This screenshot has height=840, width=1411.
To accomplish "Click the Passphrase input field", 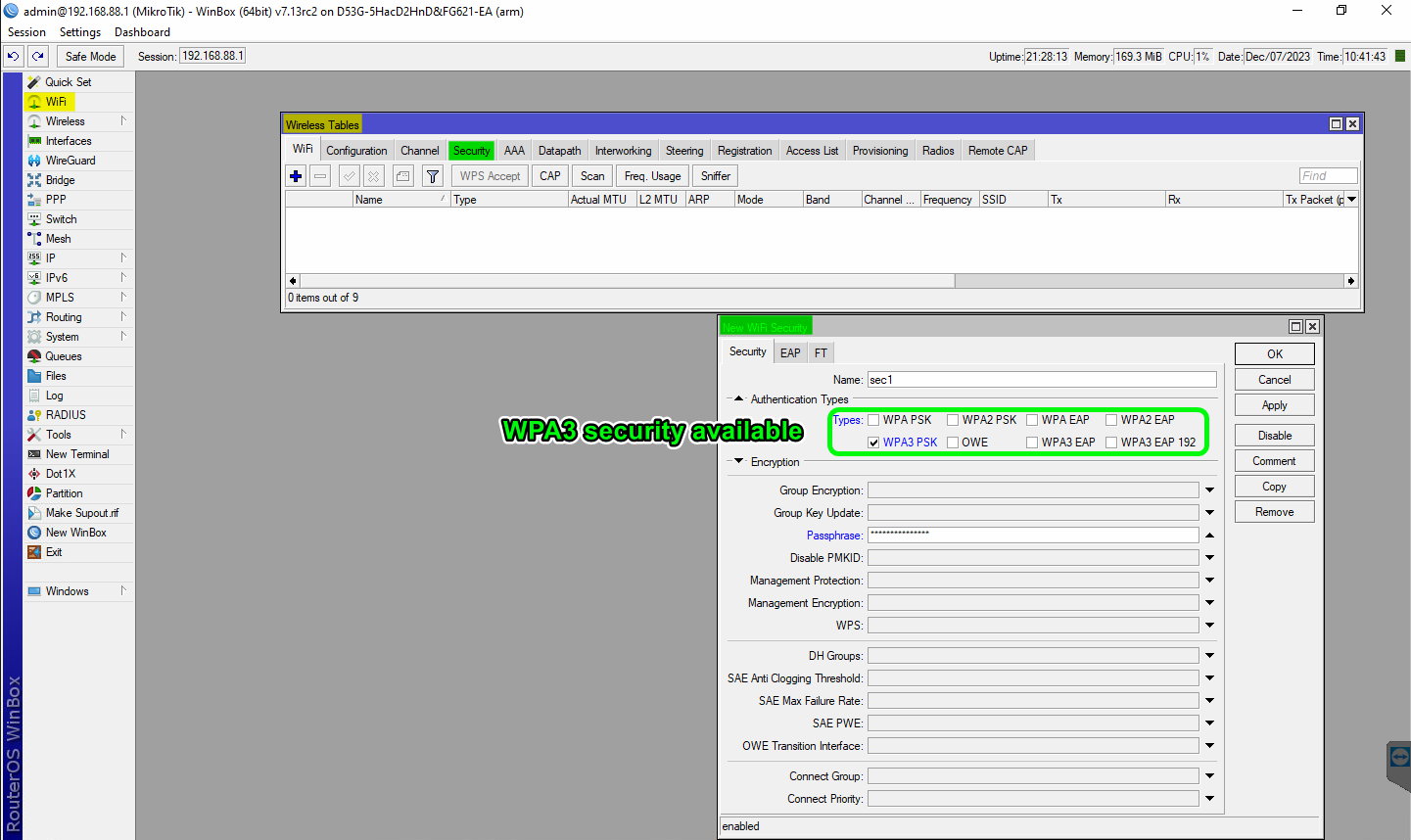I will click(x=1033, y=536).
